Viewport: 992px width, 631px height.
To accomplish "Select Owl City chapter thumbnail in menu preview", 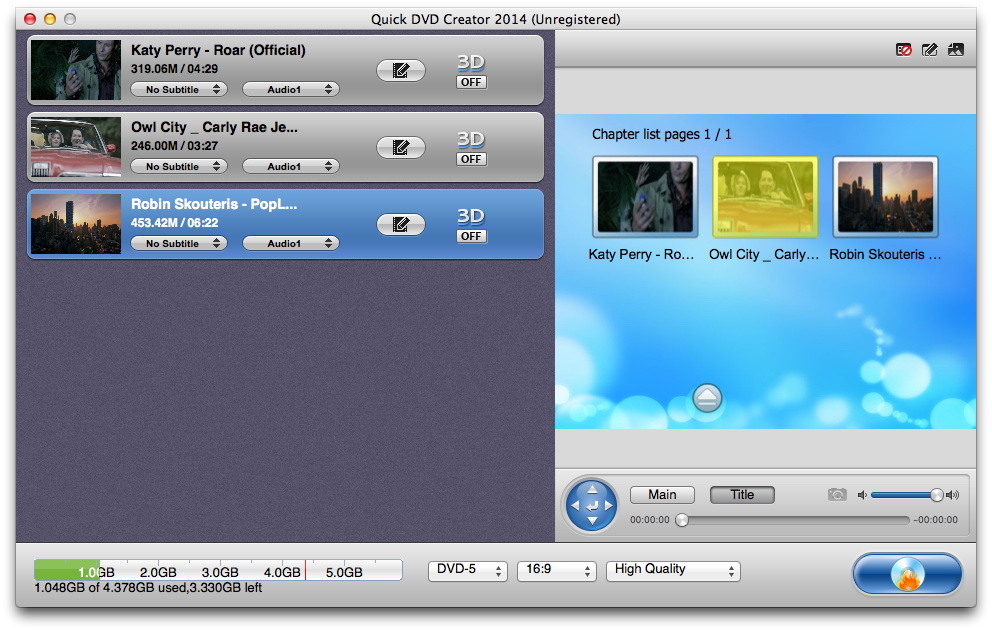I will (x=765, y=197).
